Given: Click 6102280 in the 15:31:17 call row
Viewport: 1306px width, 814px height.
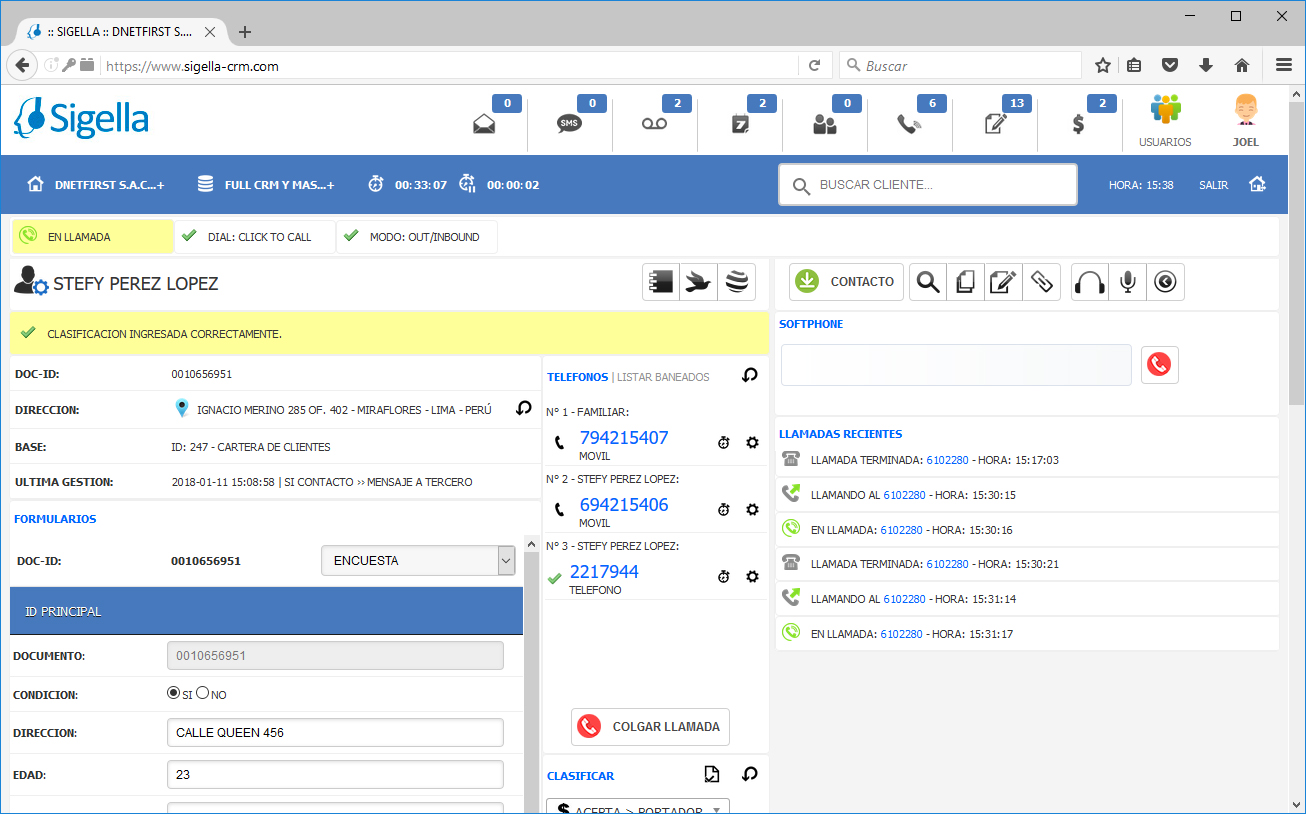Looking at the screenshot, I should [x=901, y=634].
